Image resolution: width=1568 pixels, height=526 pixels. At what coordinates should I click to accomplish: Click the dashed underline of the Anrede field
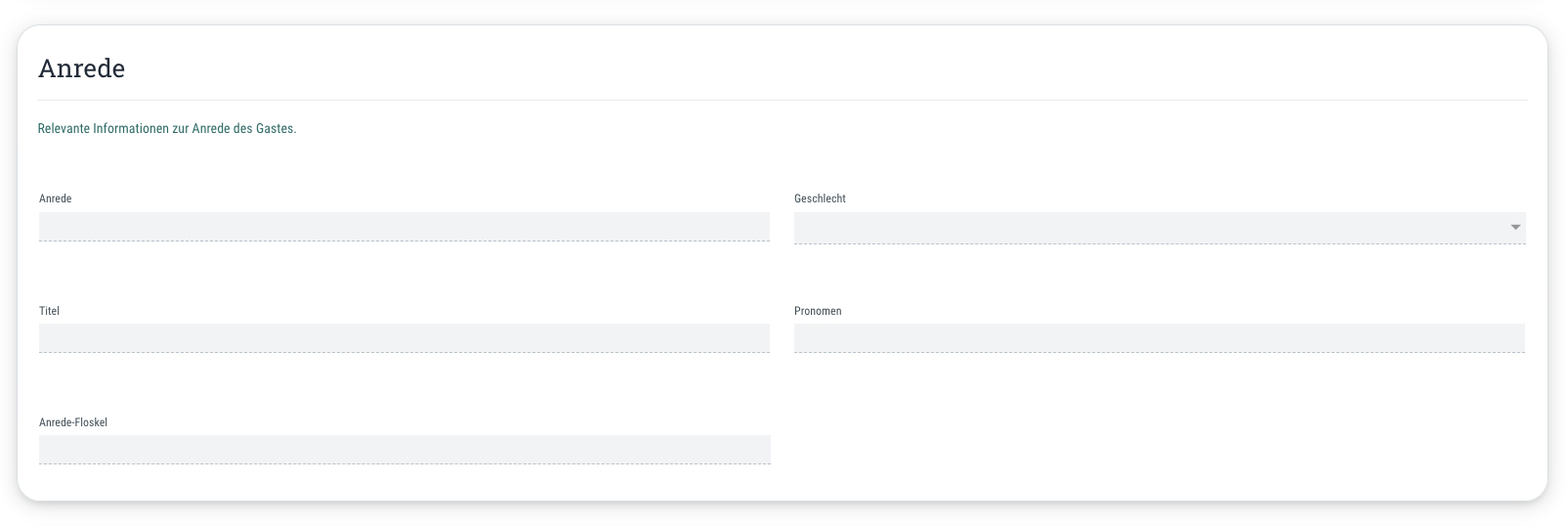point(404,241)
